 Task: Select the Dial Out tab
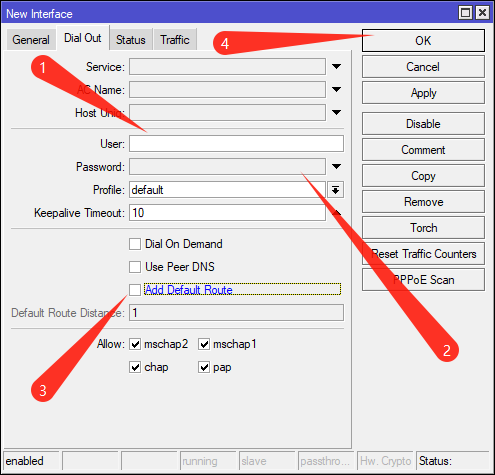coord(83,38)
